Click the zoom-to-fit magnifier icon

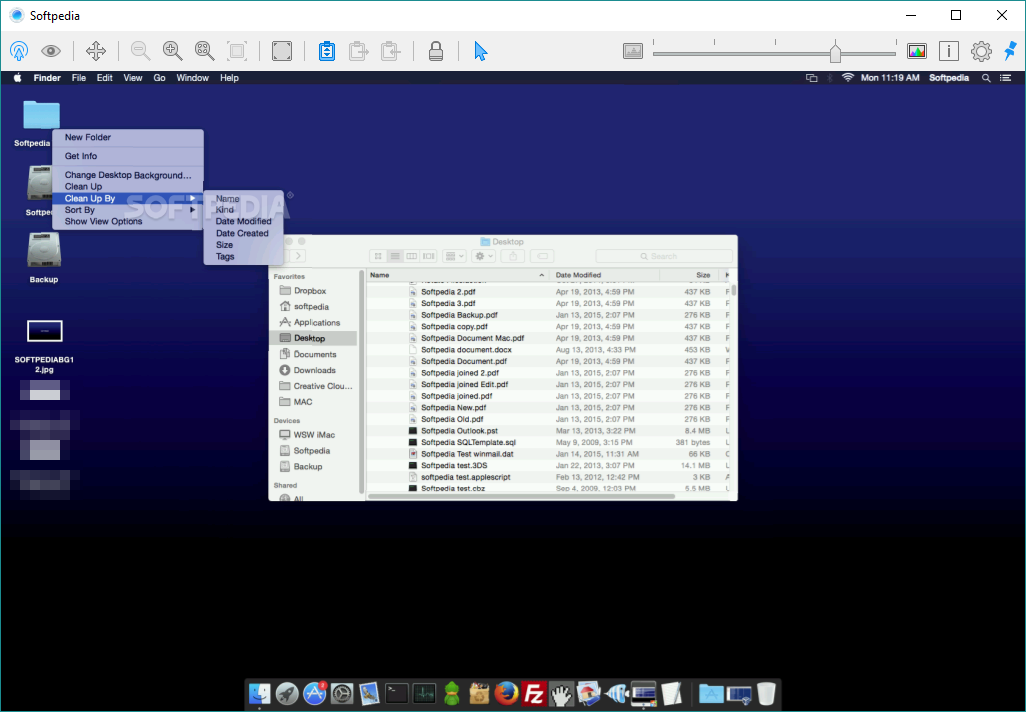pos(205,50)
